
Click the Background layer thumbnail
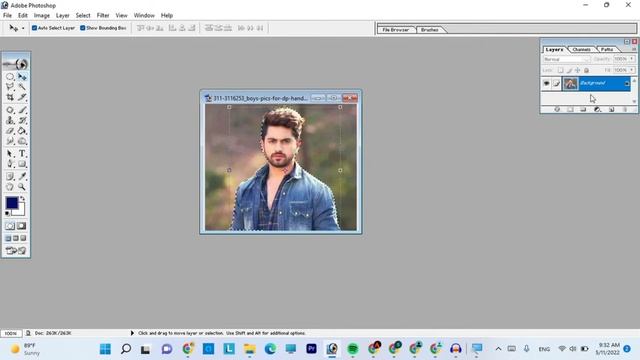[570, 84]
